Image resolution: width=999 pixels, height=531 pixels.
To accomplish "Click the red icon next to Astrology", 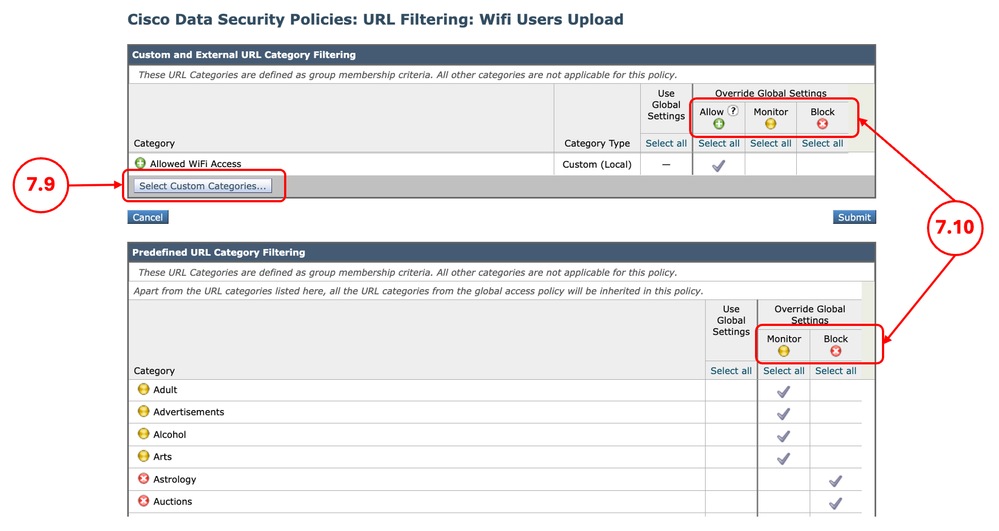I will pos(143,479).
